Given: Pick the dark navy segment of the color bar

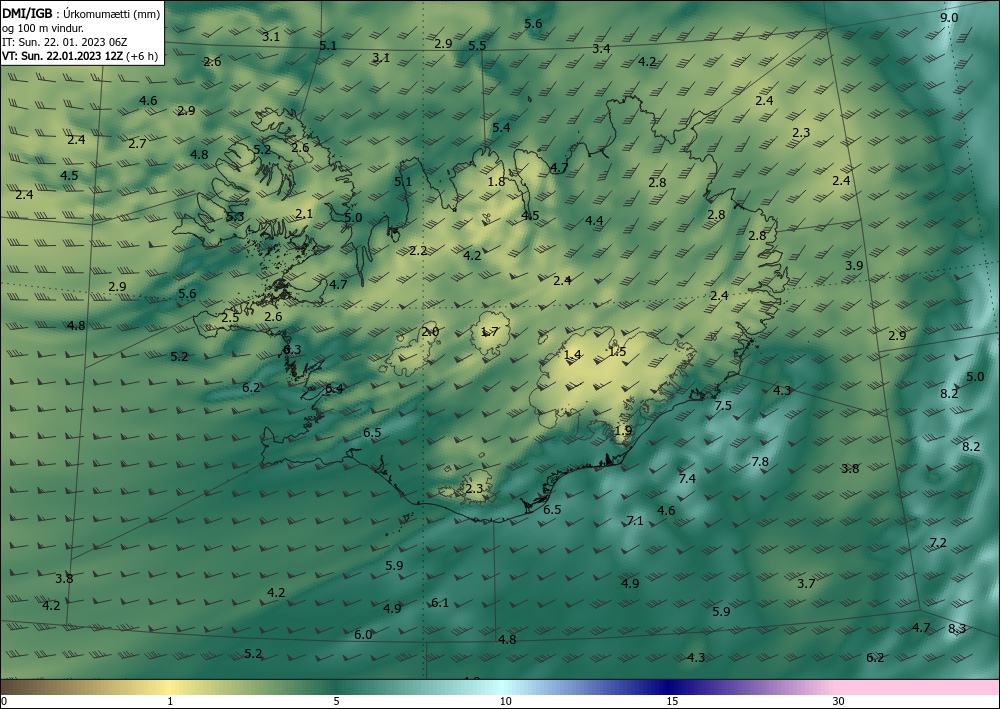Looking at the screenshot, I should pyautogui.click(x=666, y=687).
